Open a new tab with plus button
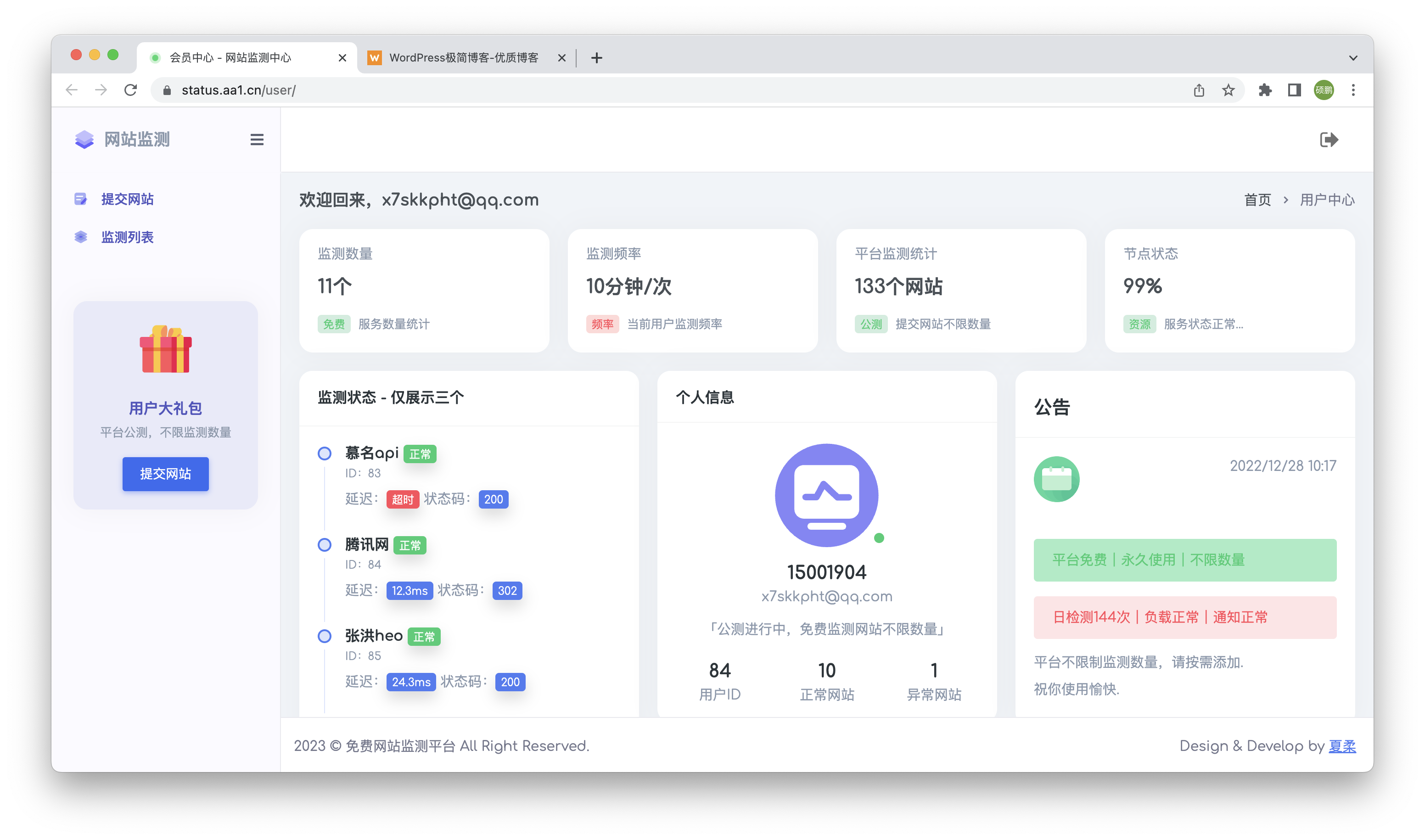1425x840 pixels. (596, 58)
